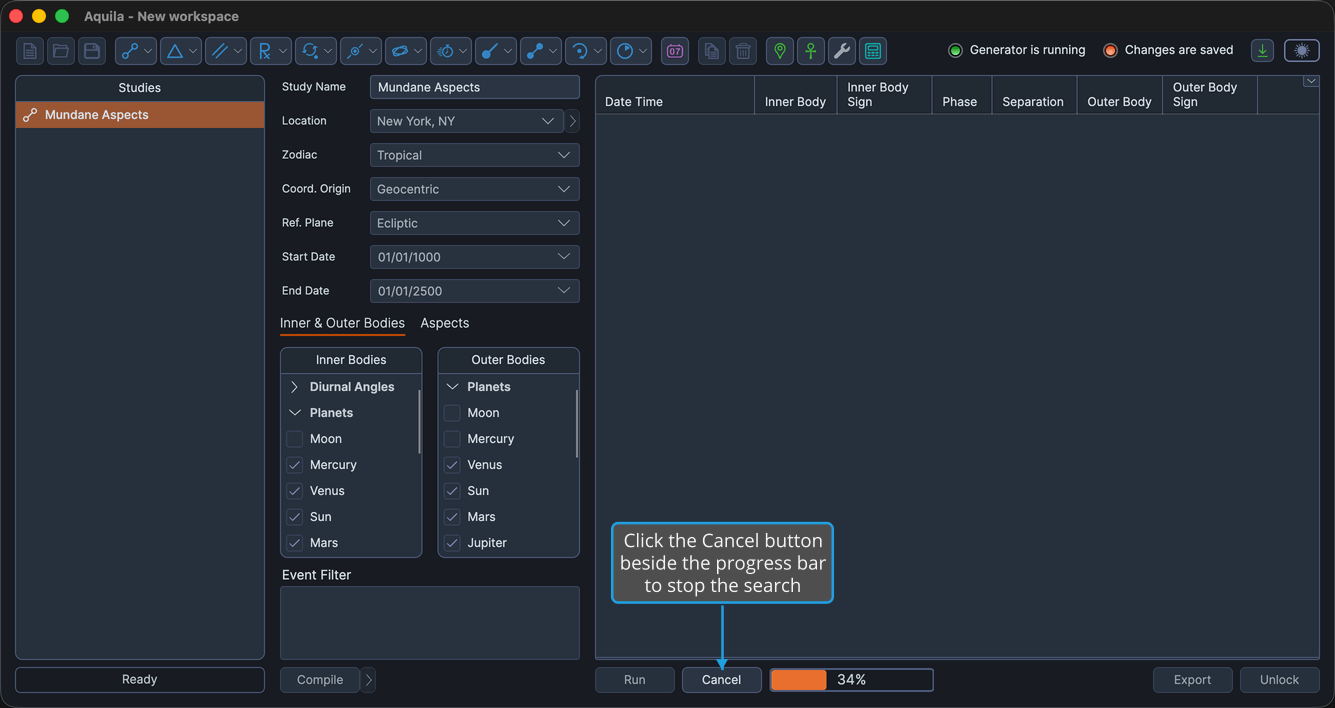Screen dimensions: 1335x708
Task: Click the green location pin icon
Action: (x=780, y=51)
